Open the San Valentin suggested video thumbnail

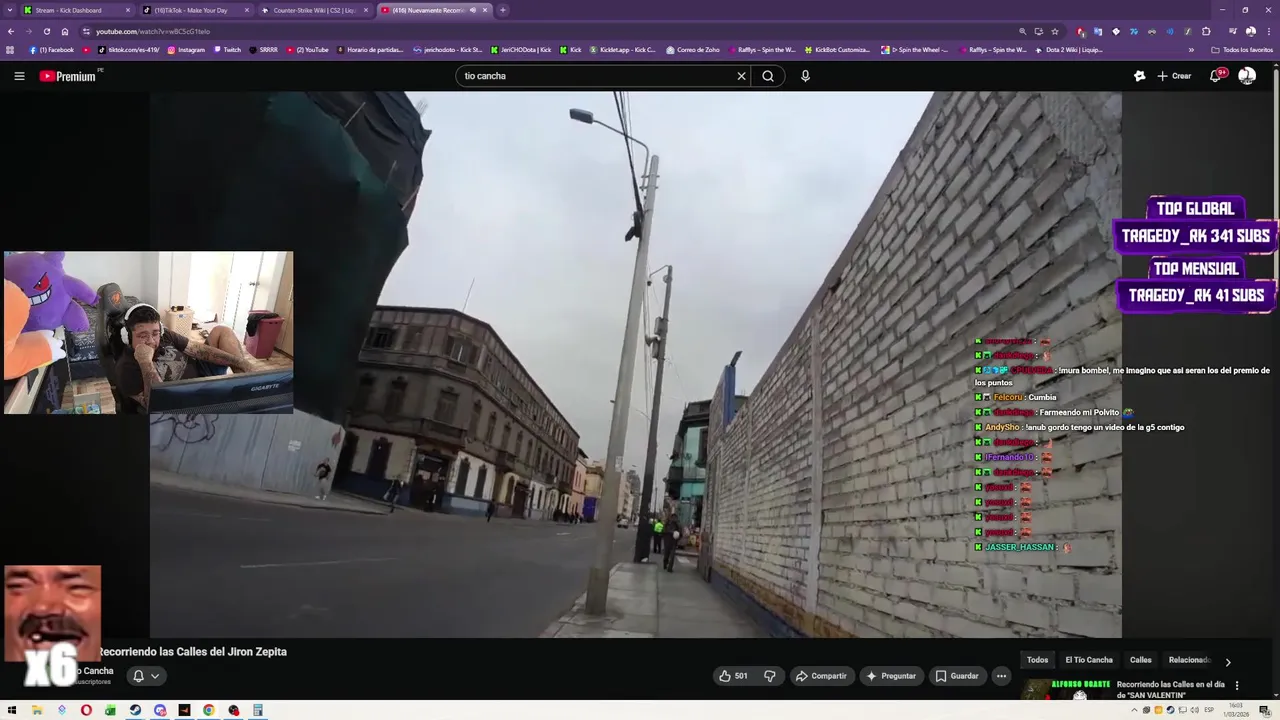tap(1066, 690)
